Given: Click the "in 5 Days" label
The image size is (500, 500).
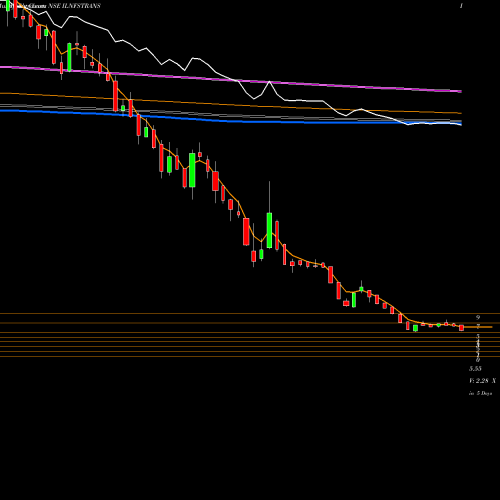Looking at the screenshot, I should (480, 393).
